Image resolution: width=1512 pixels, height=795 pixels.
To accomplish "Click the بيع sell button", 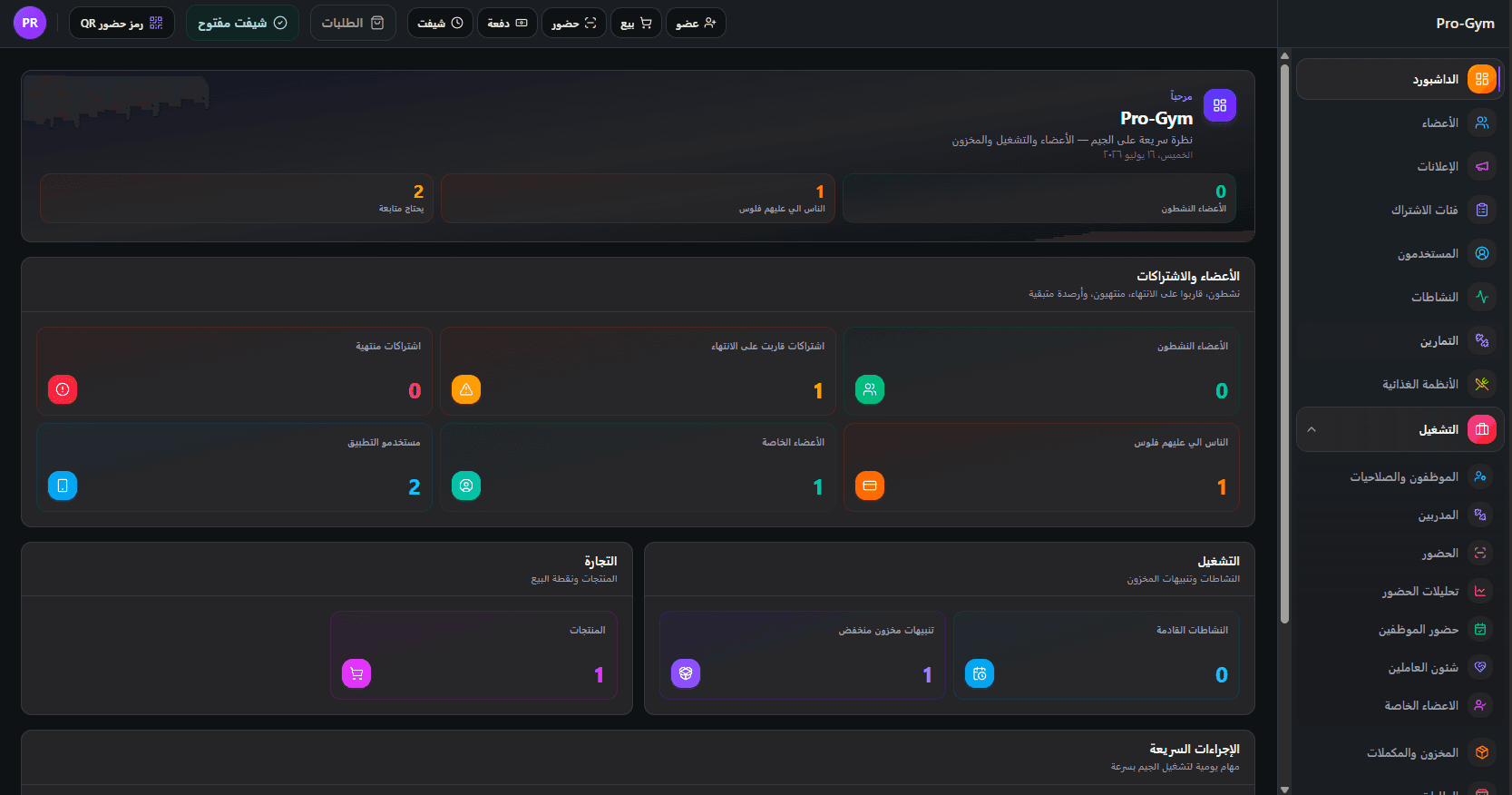I will coord(636,23).
